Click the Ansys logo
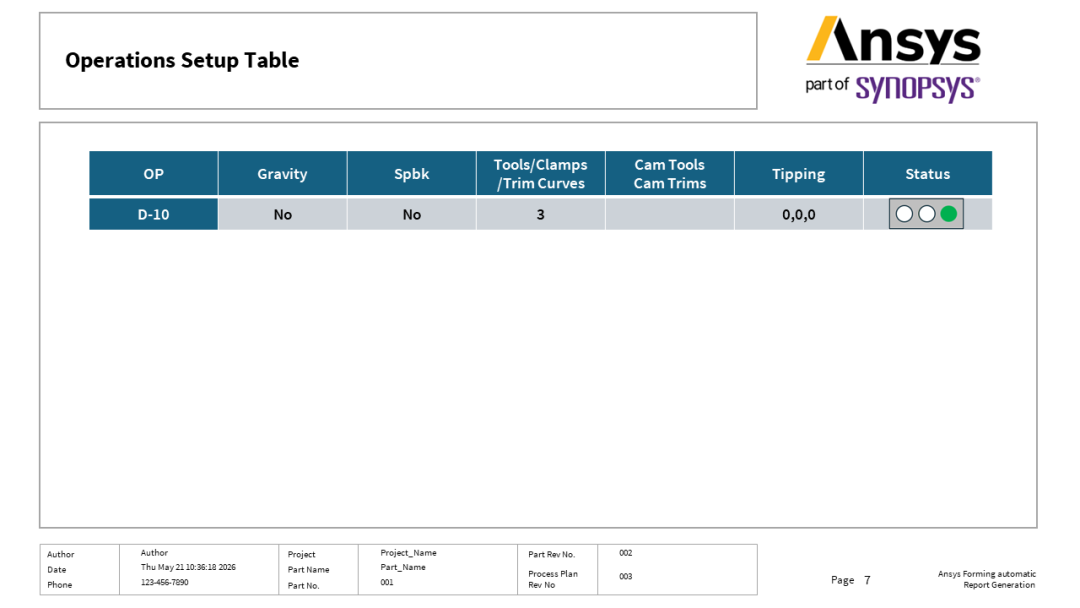Viewport: 1080px width, 608px height. [x=893, y=40]
